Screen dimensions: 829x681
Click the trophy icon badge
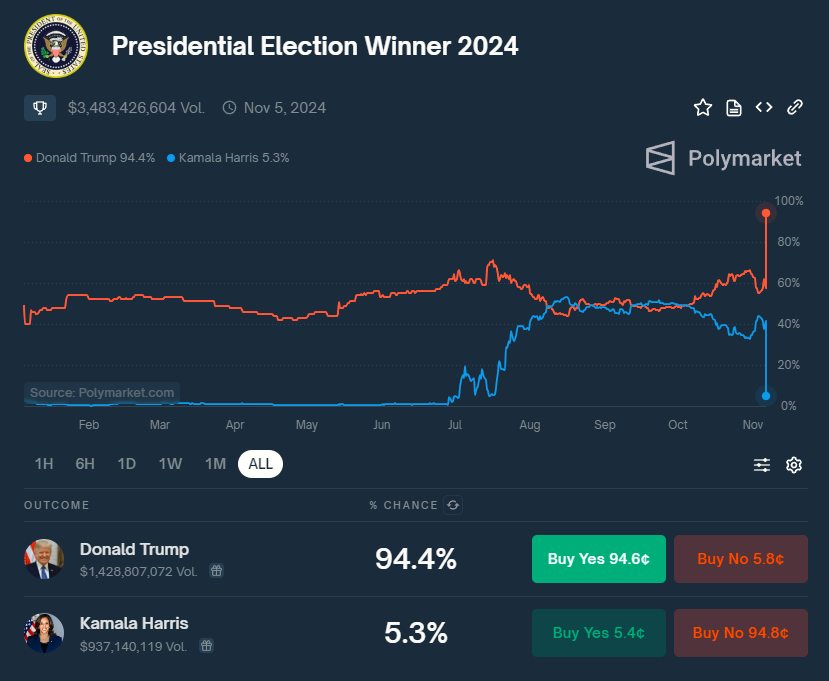coord(40,107)
